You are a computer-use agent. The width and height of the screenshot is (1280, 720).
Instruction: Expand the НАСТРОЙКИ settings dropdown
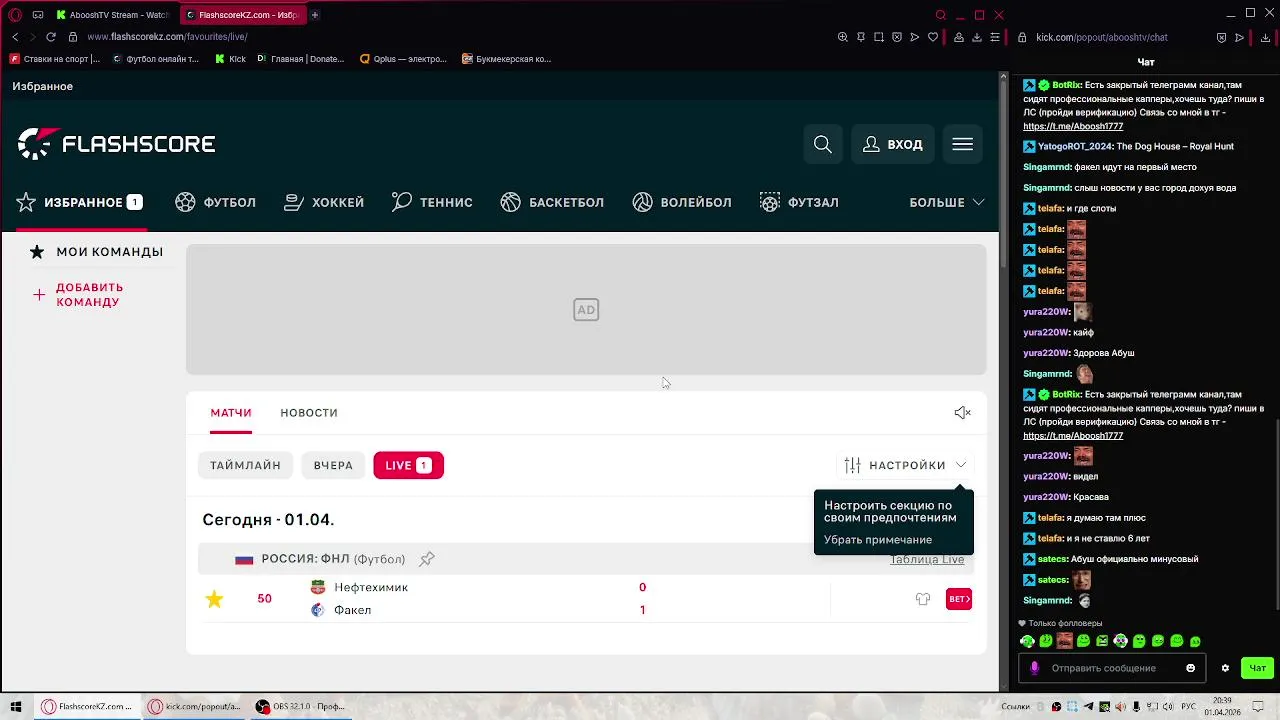pyautogui.click(x=905, y=465)
